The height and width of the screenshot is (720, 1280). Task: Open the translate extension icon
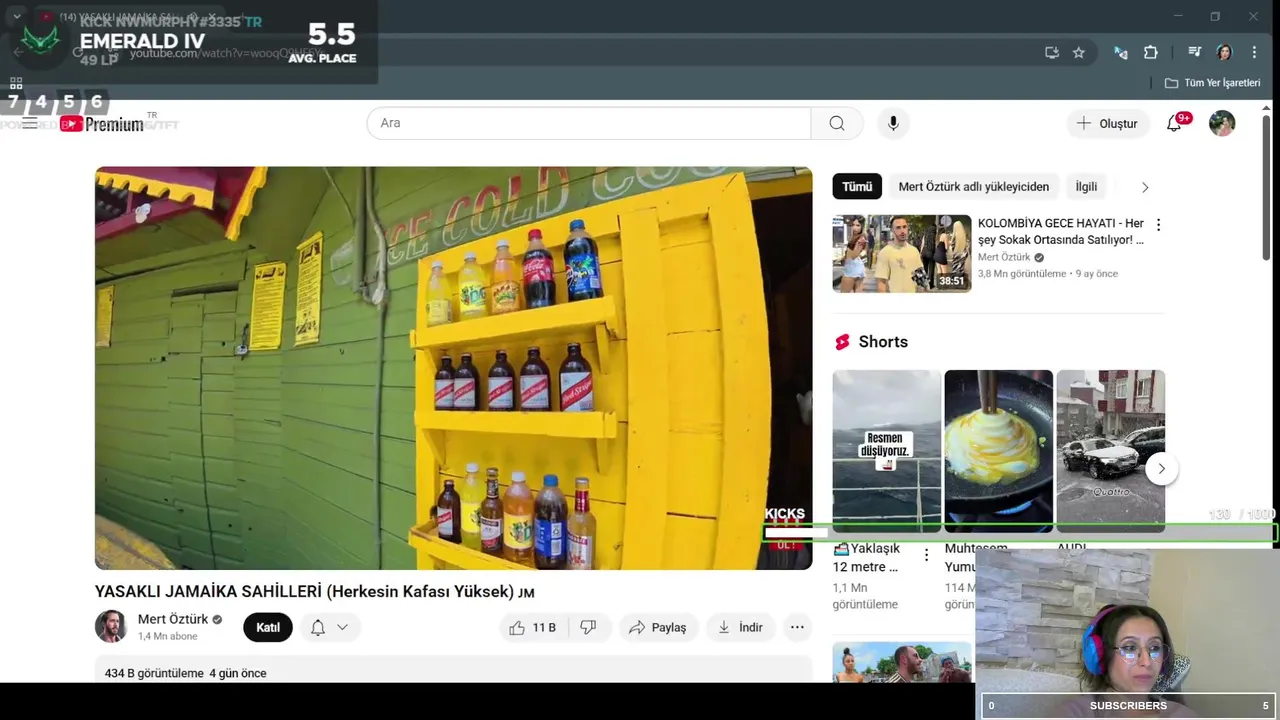point(1120,52)
